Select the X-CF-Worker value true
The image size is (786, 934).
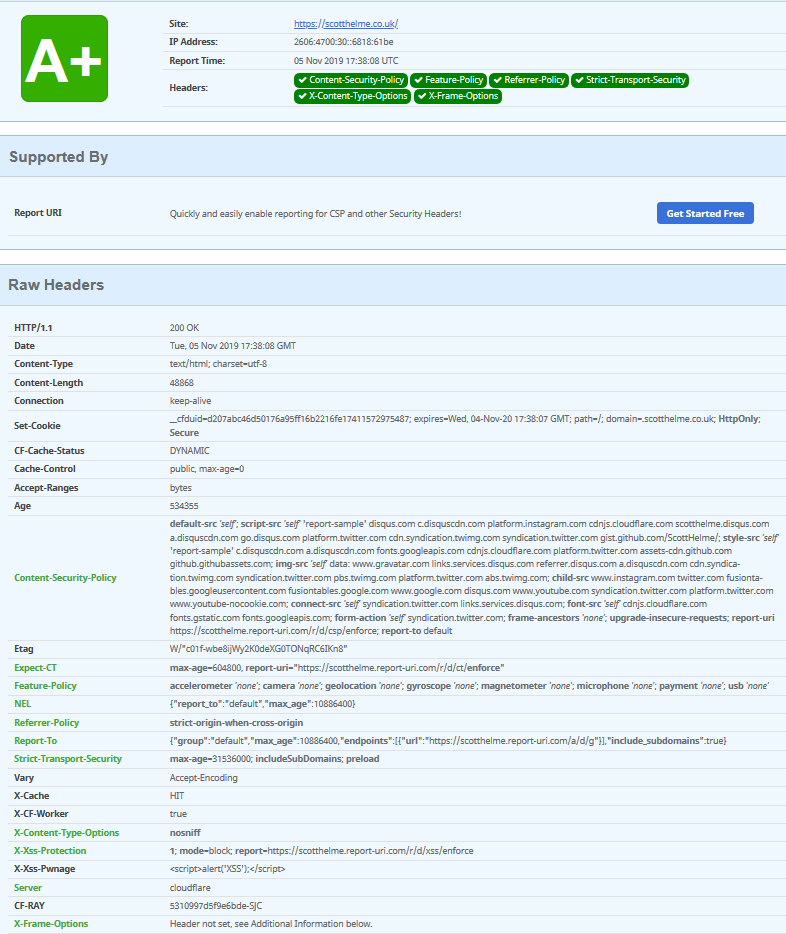178,814
